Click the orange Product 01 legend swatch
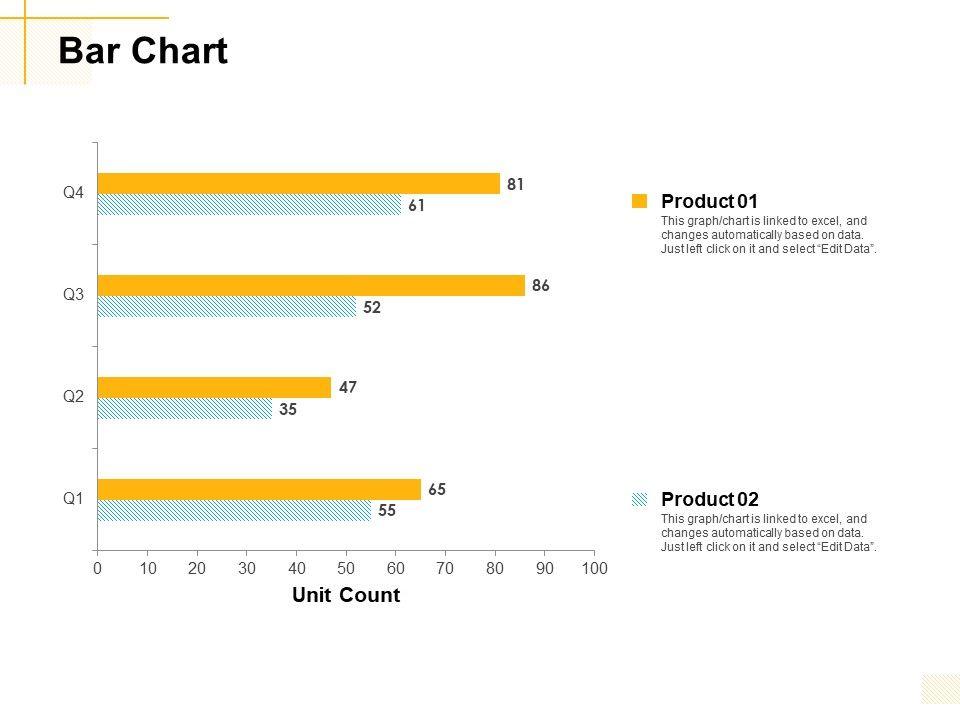960x720 pixels. [x=640, y=201]
